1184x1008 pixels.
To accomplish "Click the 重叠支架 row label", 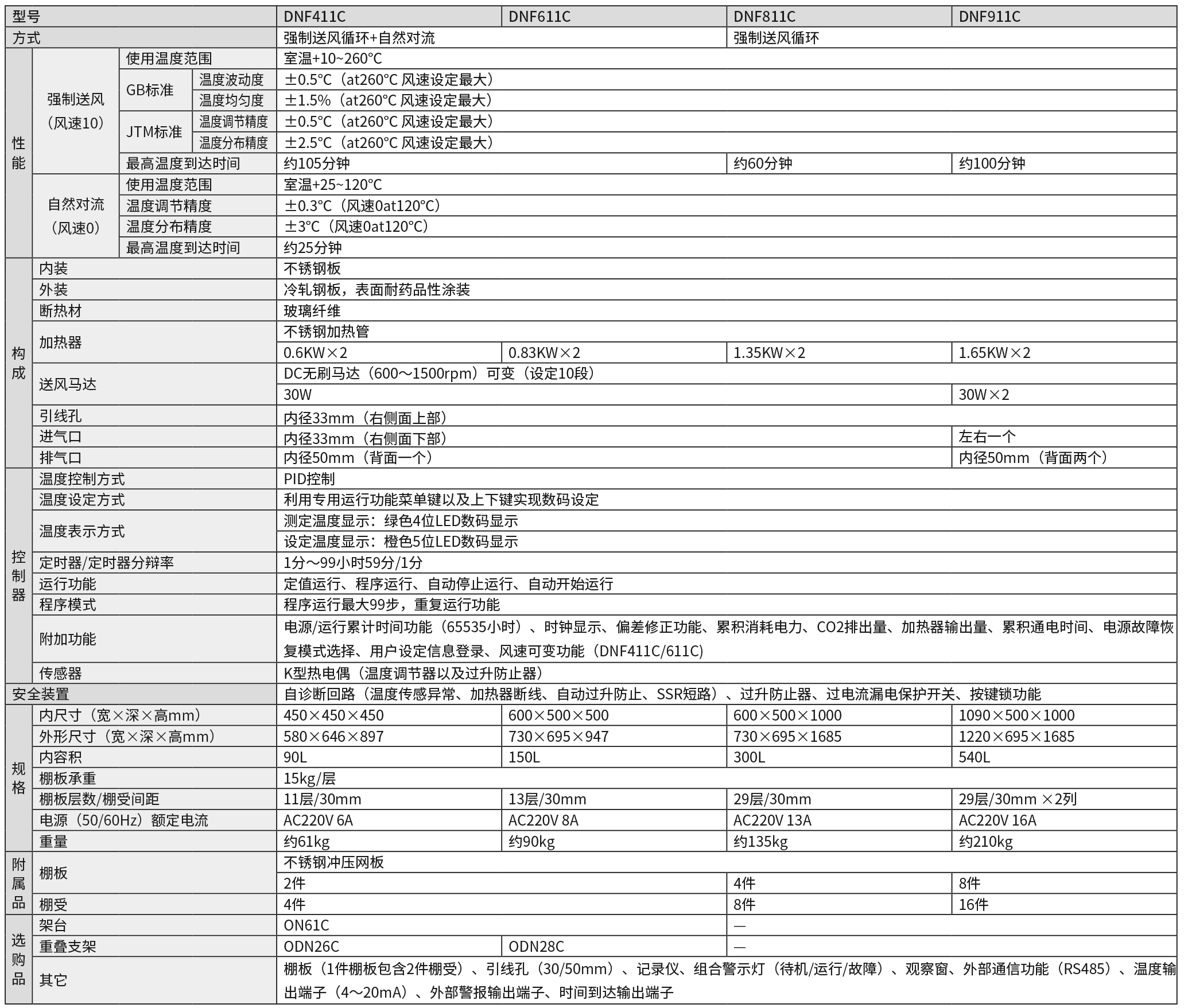I will (x=154, y=947).
